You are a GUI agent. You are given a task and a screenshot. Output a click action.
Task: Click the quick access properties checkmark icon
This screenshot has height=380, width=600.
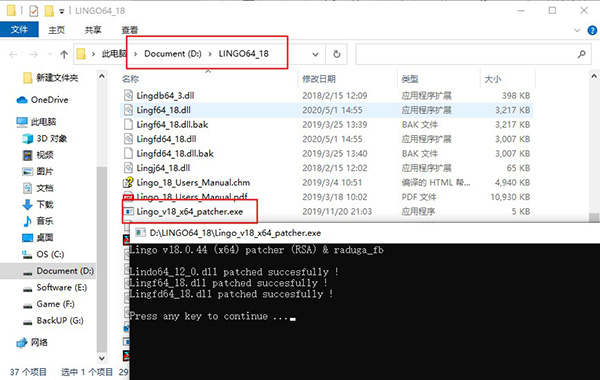(34, 11)
